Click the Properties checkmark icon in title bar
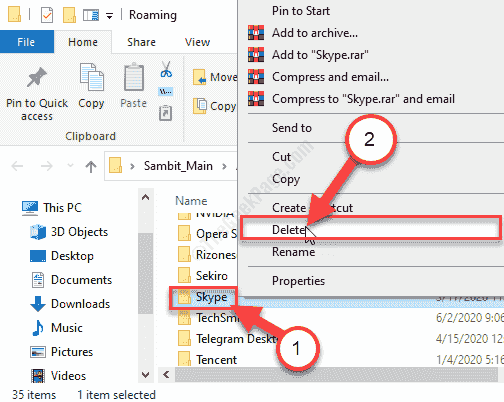 click(x=47, y=15)
